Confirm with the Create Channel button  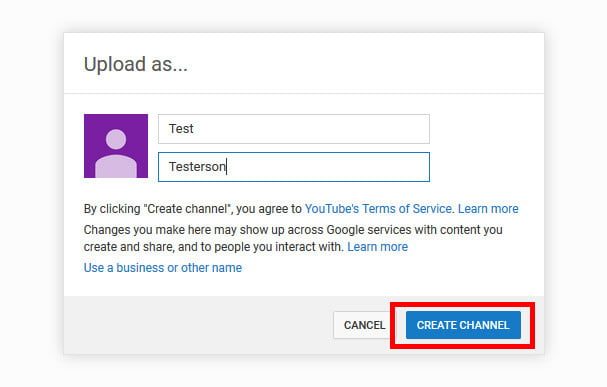point(463,325)
